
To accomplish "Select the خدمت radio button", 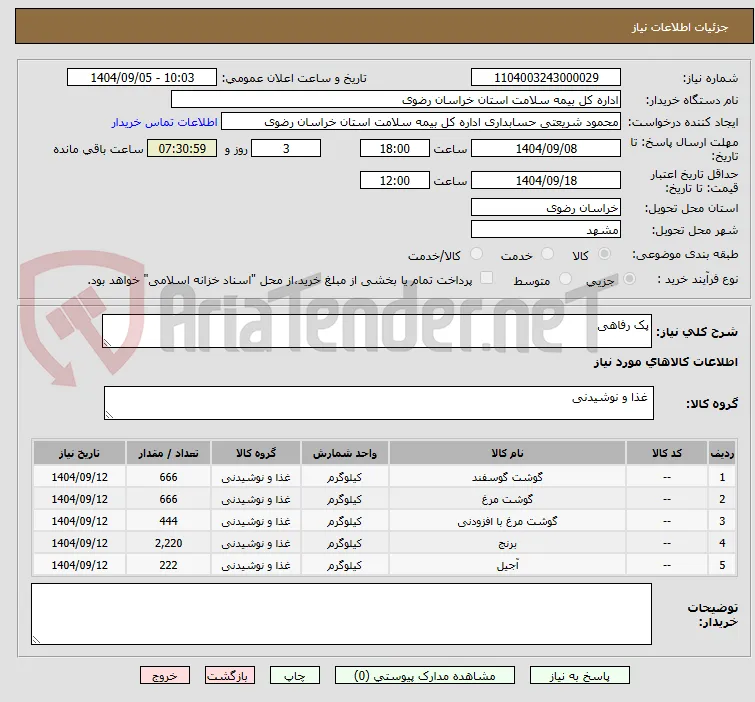I will [x=547, y=254].
